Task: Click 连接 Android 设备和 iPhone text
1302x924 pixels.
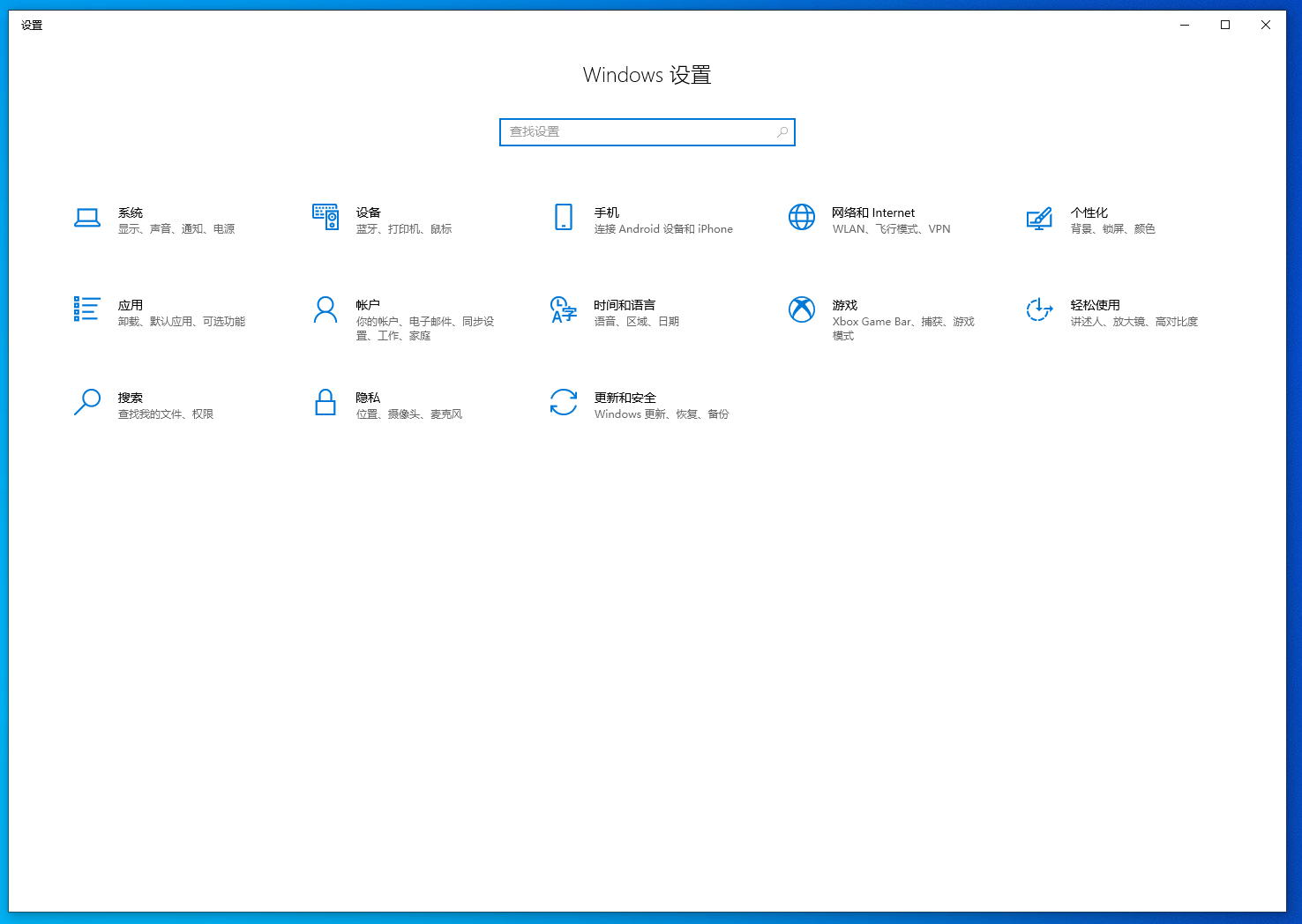Action: (x=663, y=229)
